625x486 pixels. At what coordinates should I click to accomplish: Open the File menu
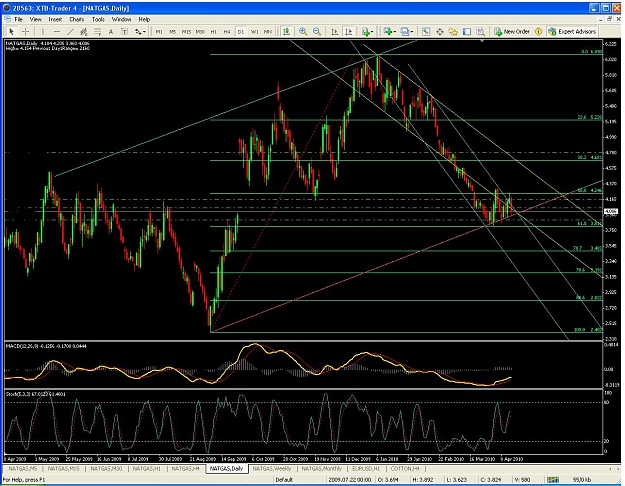coord(19,19)
